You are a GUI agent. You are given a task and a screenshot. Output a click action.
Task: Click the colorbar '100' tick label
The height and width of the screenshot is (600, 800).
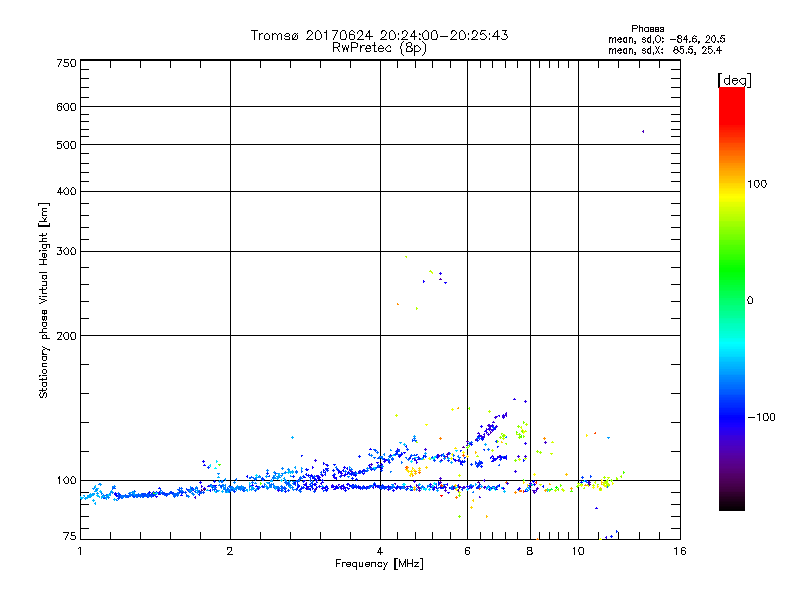click(x=757, y=184)
